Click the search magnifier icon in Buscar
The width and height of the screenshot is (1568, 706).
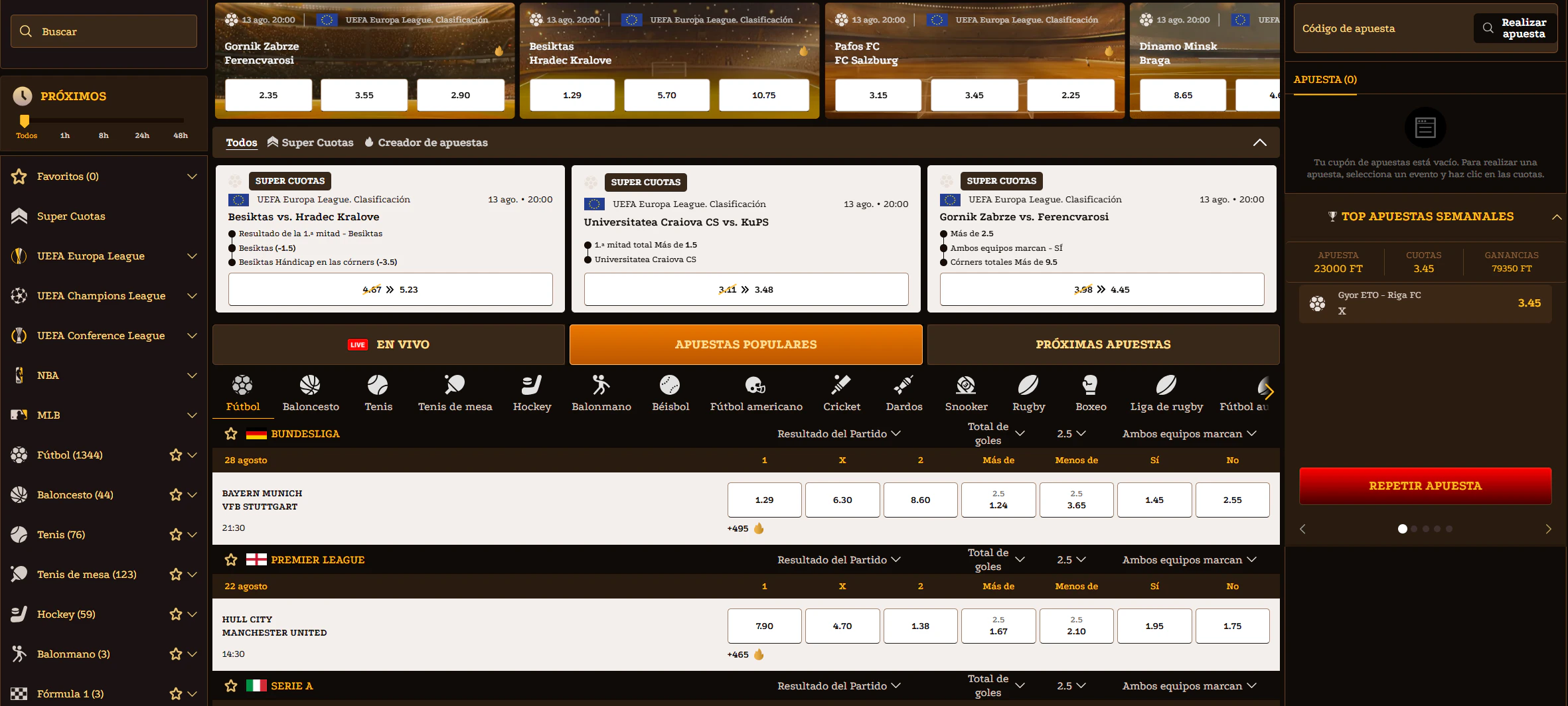click(x=26, y=31)
